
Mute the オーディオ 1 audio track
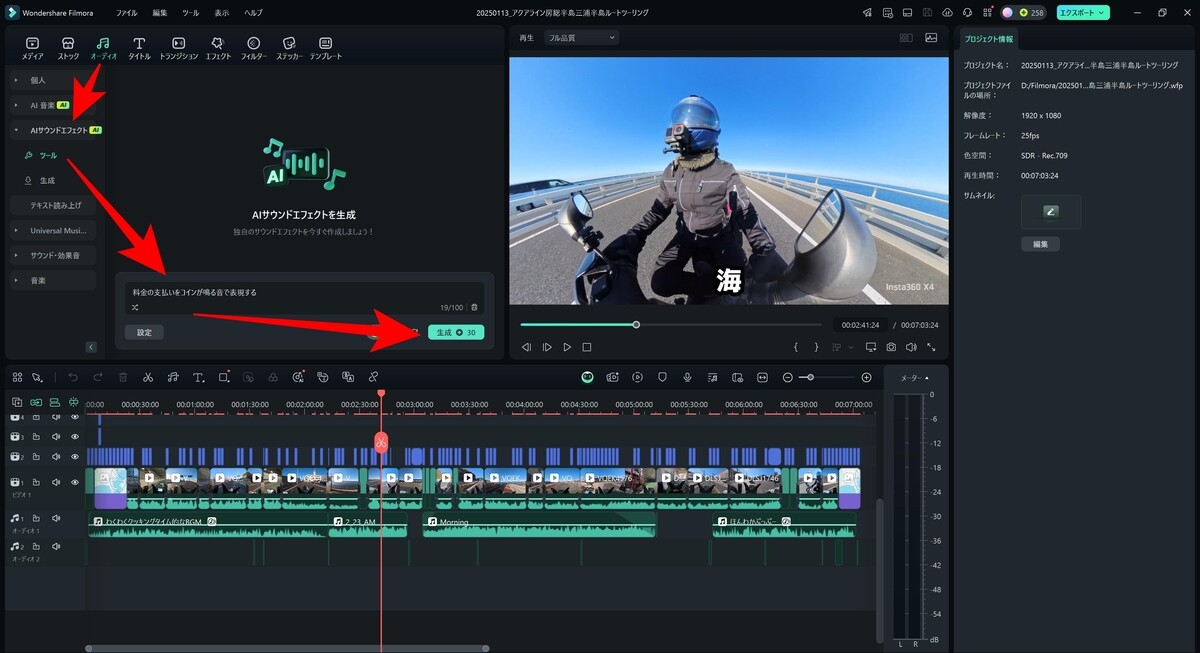click(56, 519)
